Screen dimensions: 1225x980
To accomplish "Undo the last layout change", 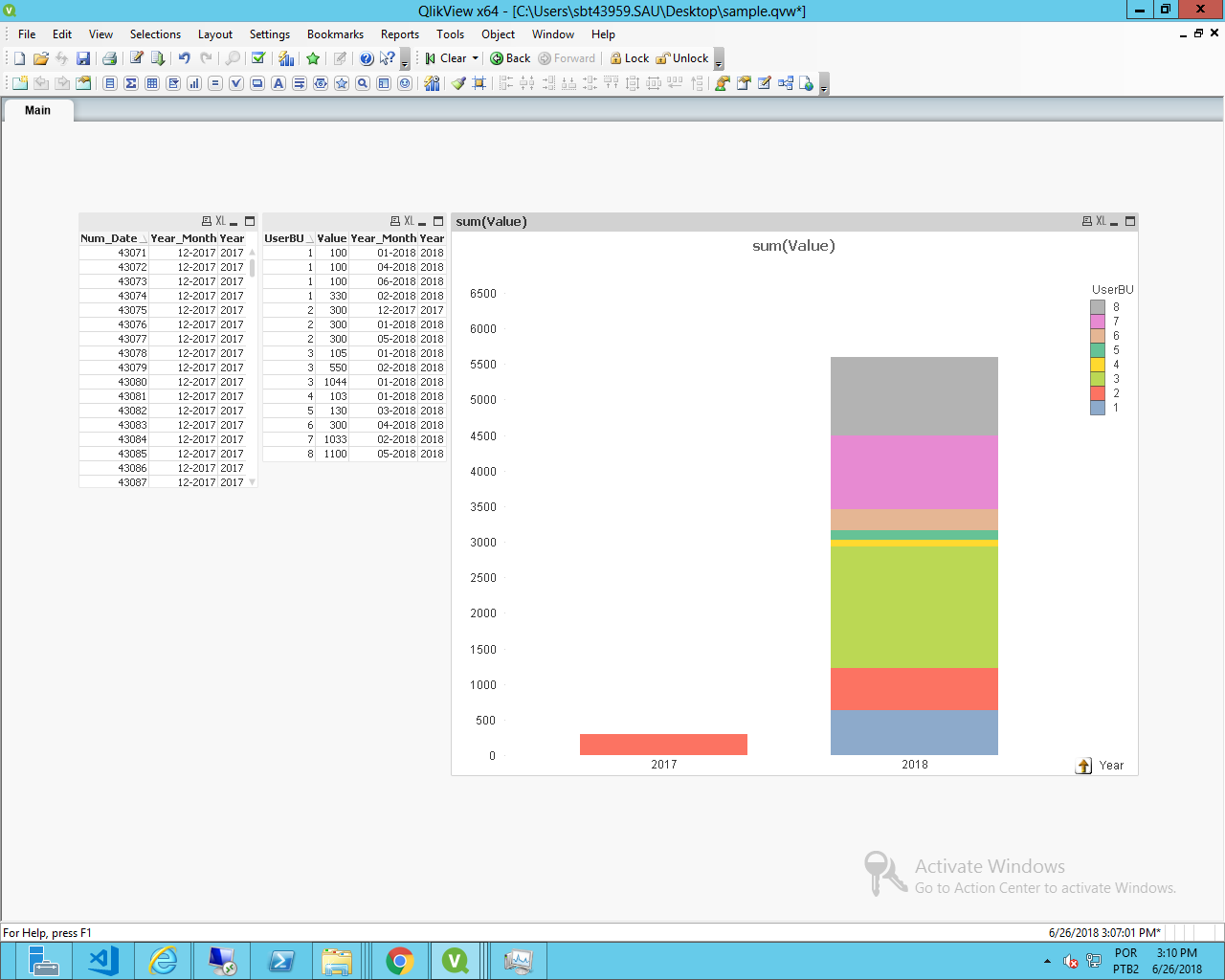I will coord(185,58).
